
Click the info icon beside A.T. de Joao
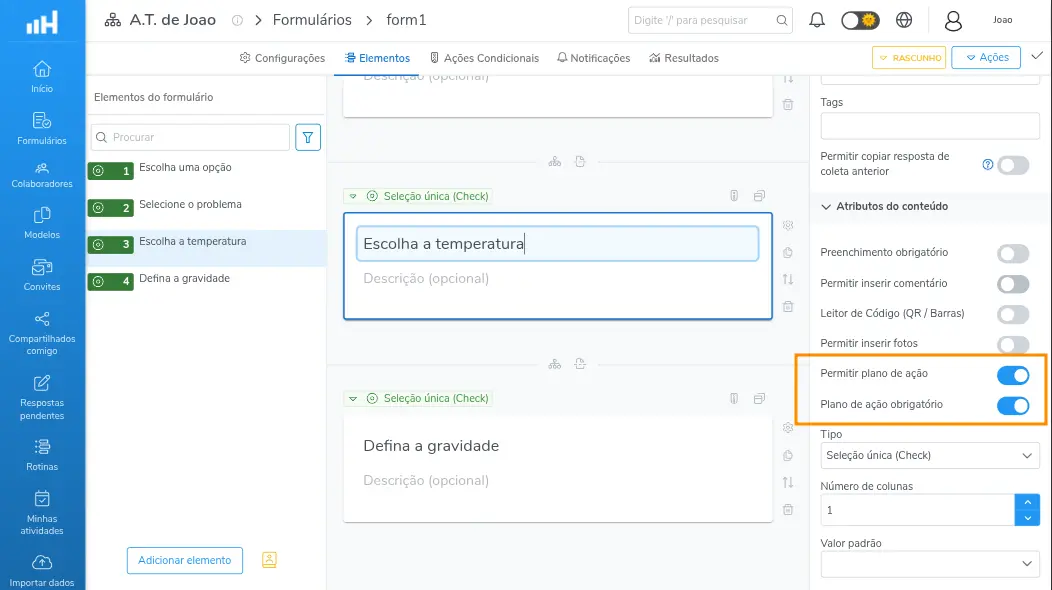(x=237, y=21)
